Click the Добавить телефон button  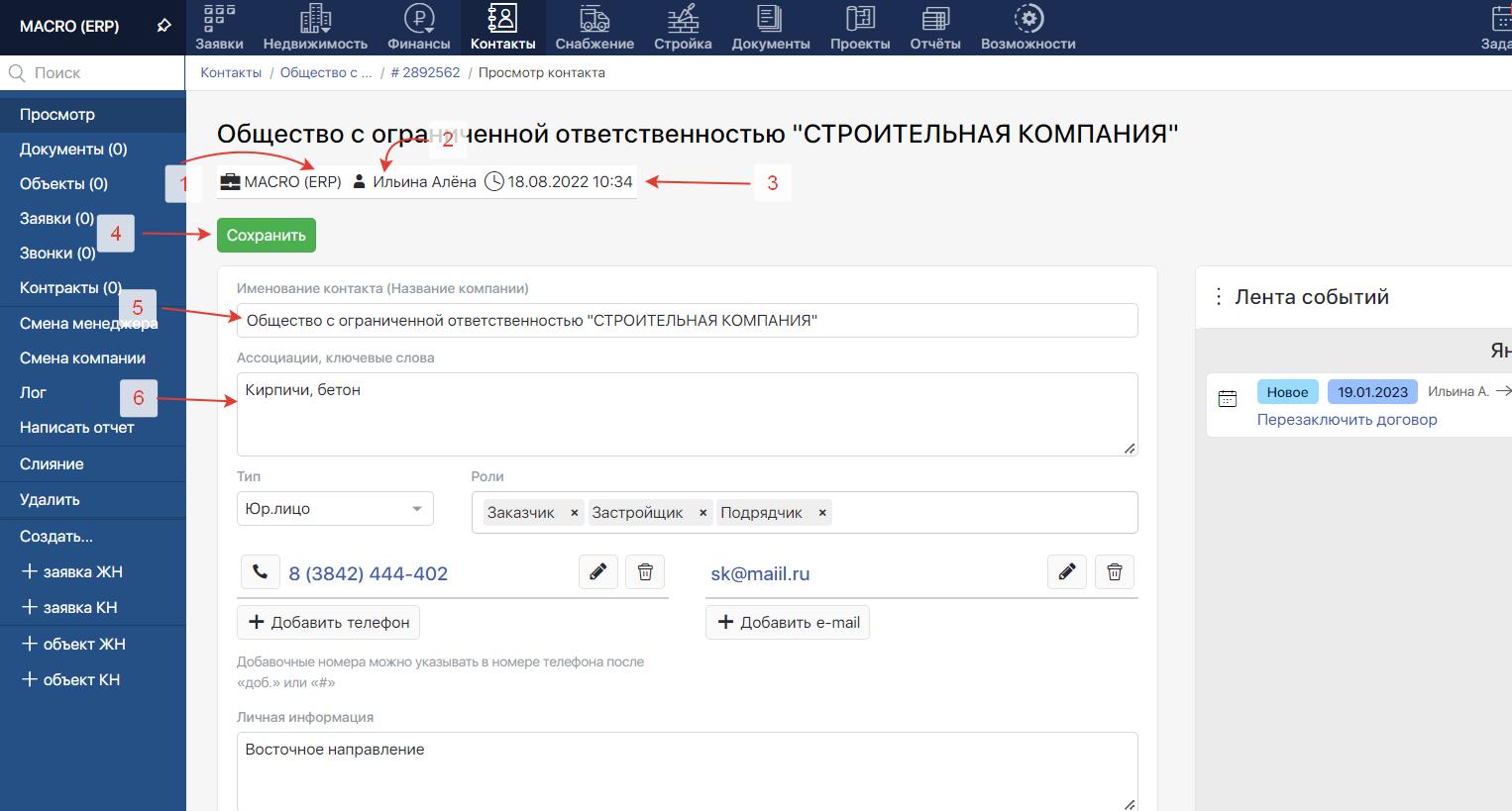tap(329, 623)
